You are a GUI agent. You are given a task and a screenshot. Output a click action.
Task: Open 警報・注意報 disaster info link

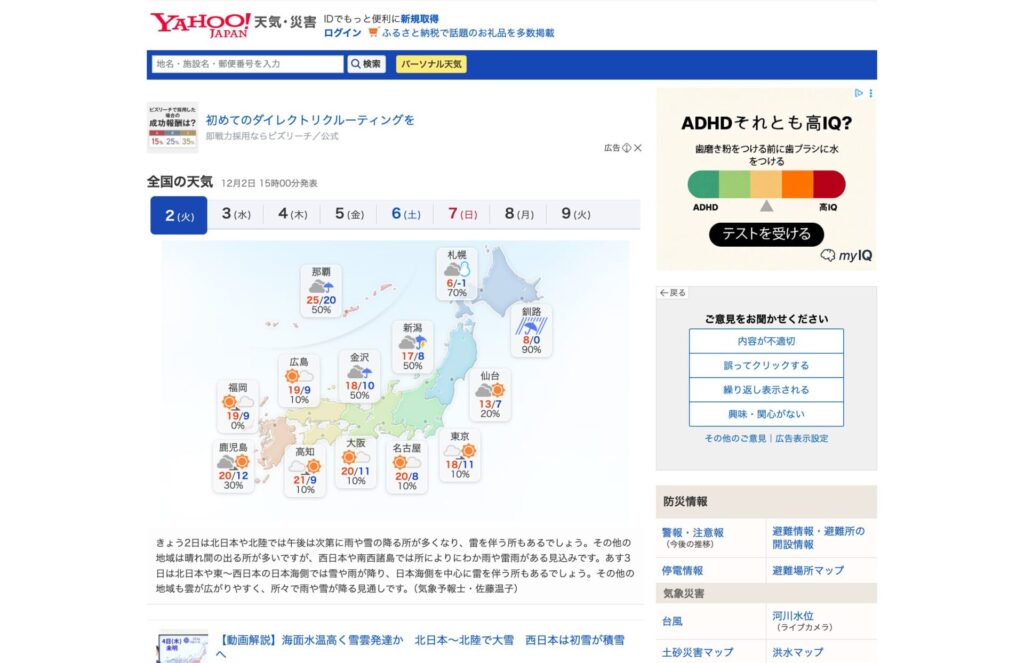click(692, 533)
